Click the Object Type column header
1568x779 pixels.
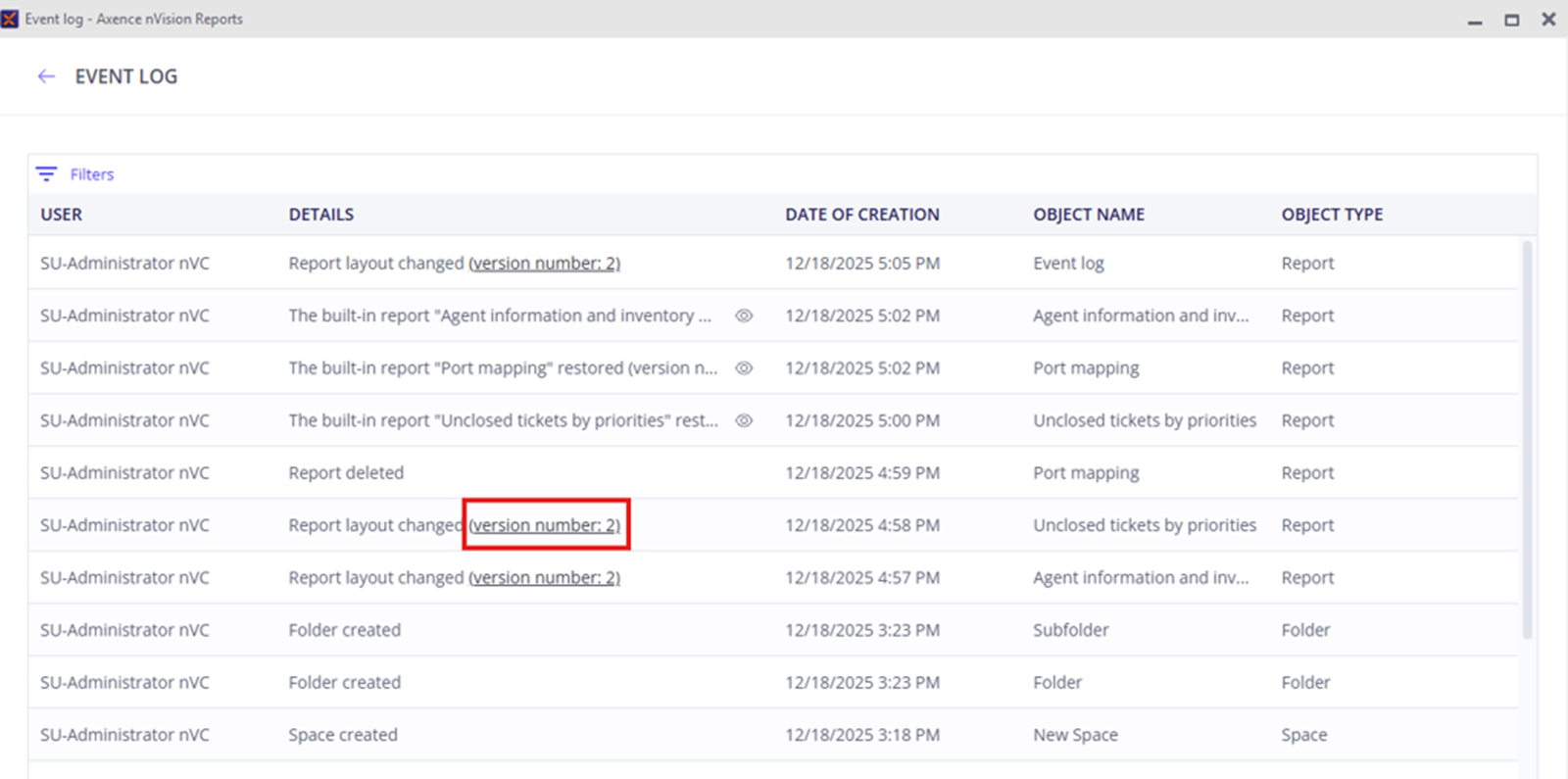1331,215
